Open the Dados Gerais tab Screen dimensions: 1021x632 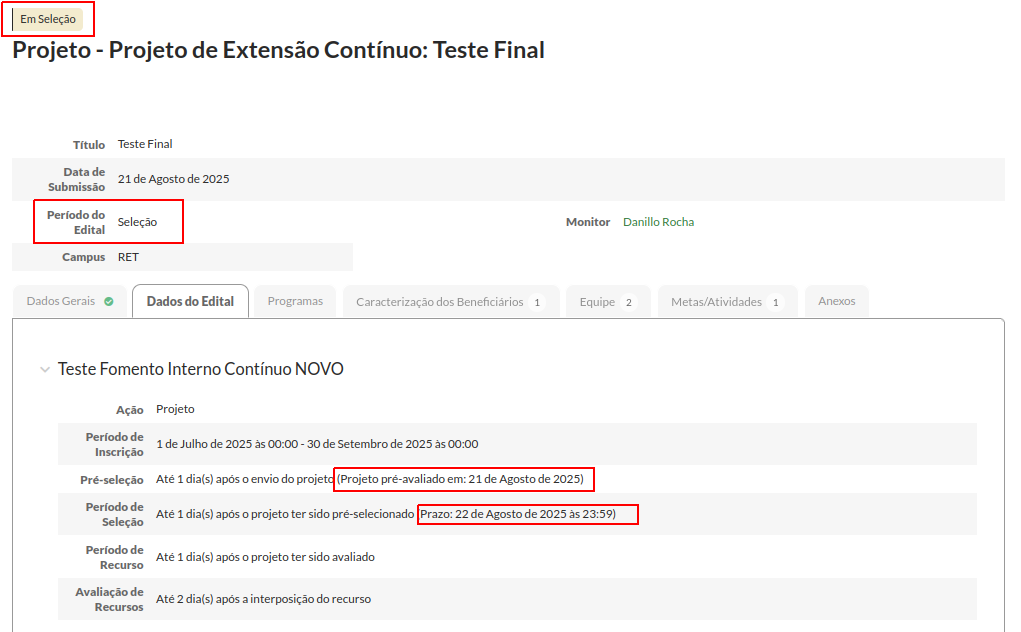pyautogui.click(x=61, y=301)
